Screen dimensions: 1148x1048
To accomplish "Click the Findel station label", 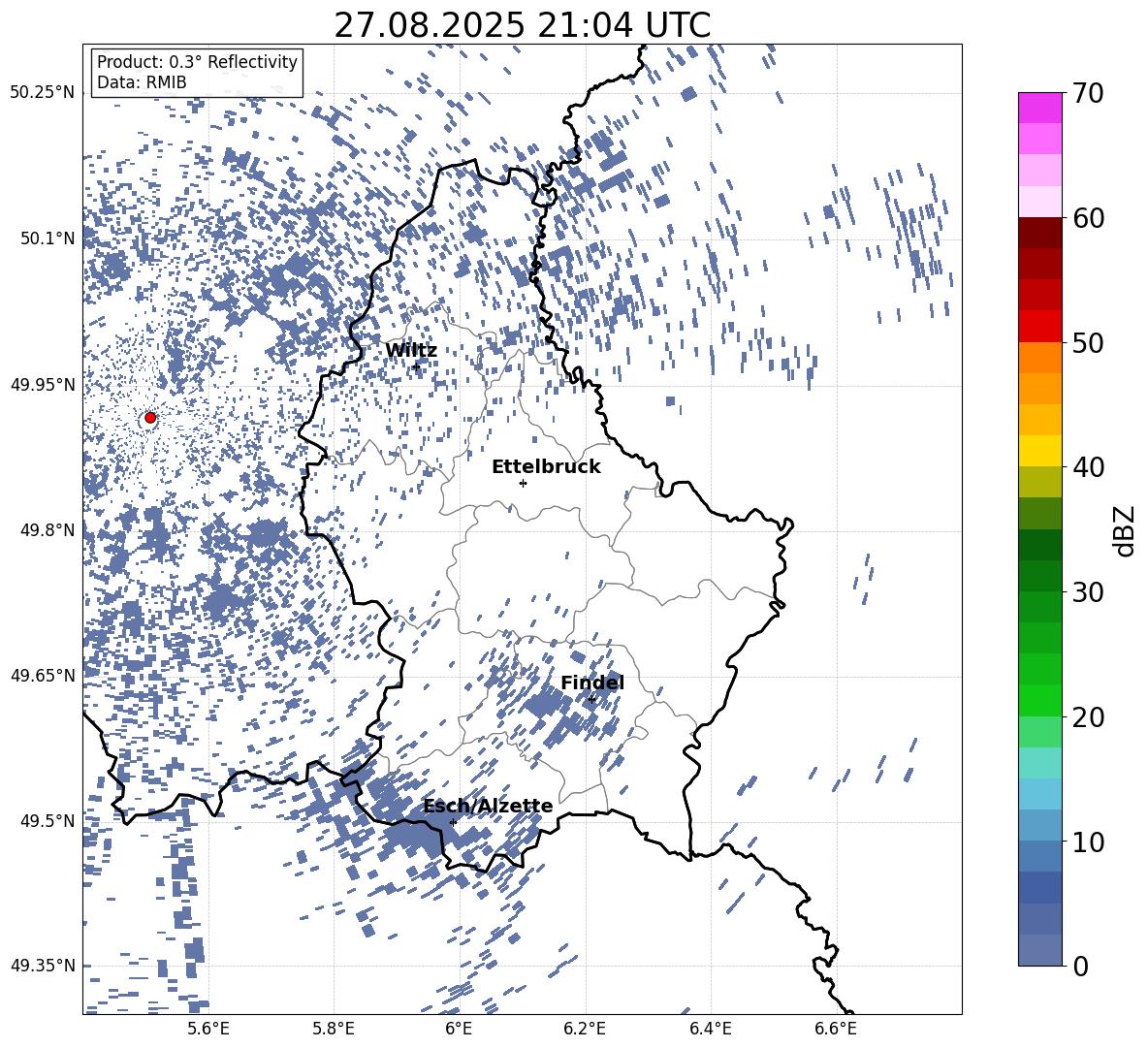I will pos(592,683).
